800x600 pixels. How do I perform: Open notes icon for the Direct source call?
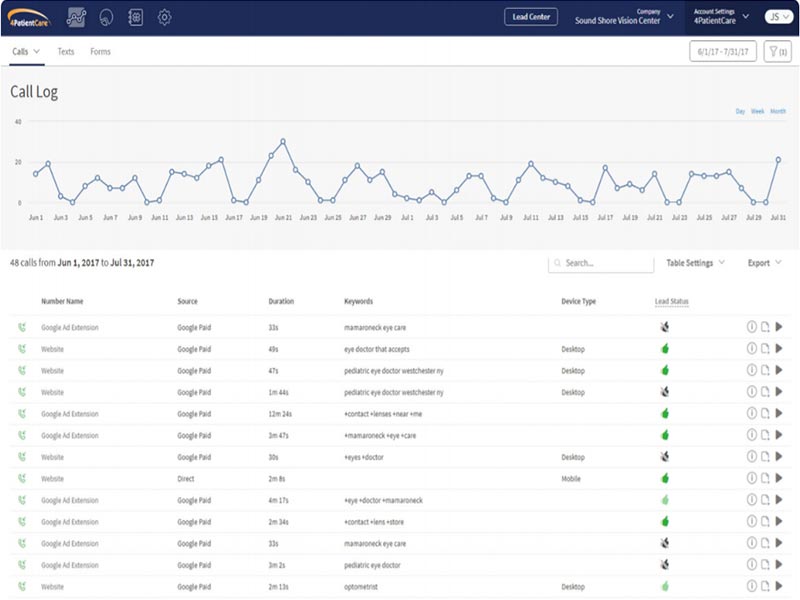coord(765,478)
